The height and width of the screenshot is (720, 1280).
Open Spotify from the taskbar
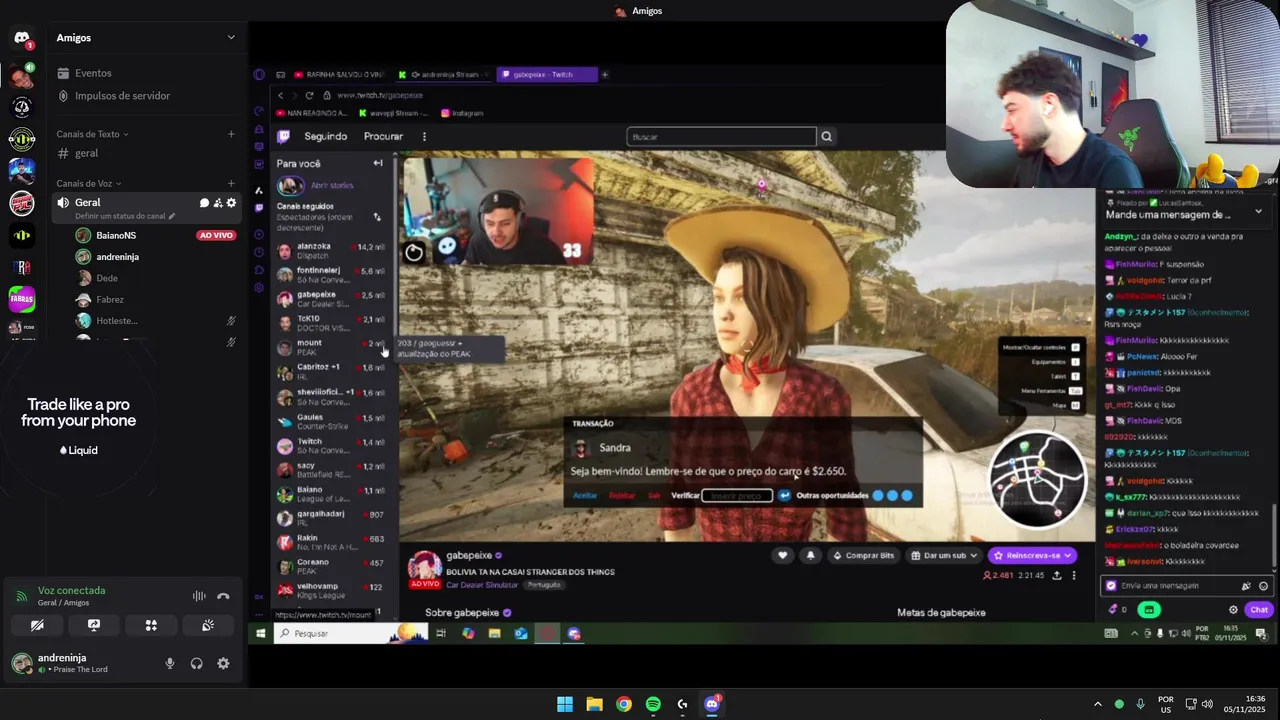(653, 704)
